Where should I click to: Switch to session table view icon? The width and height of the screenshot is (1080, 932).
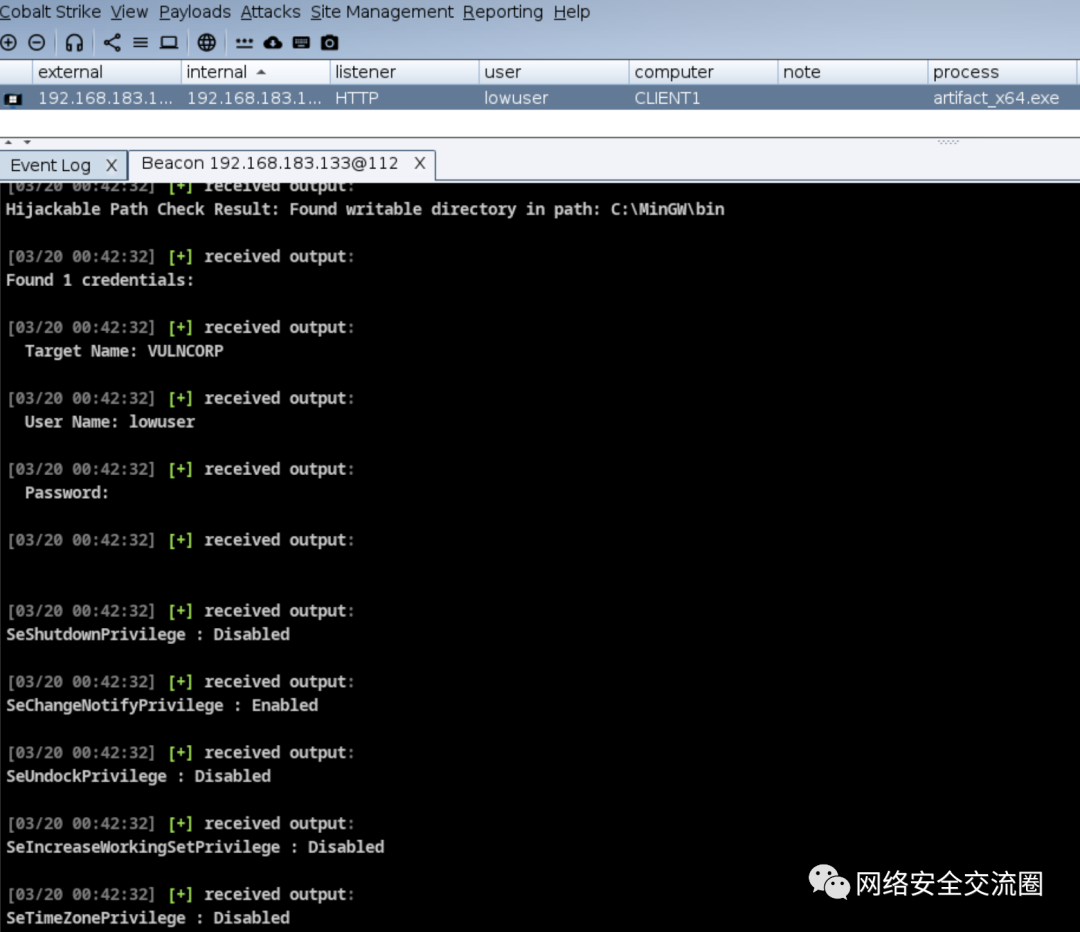coord(141,43)
